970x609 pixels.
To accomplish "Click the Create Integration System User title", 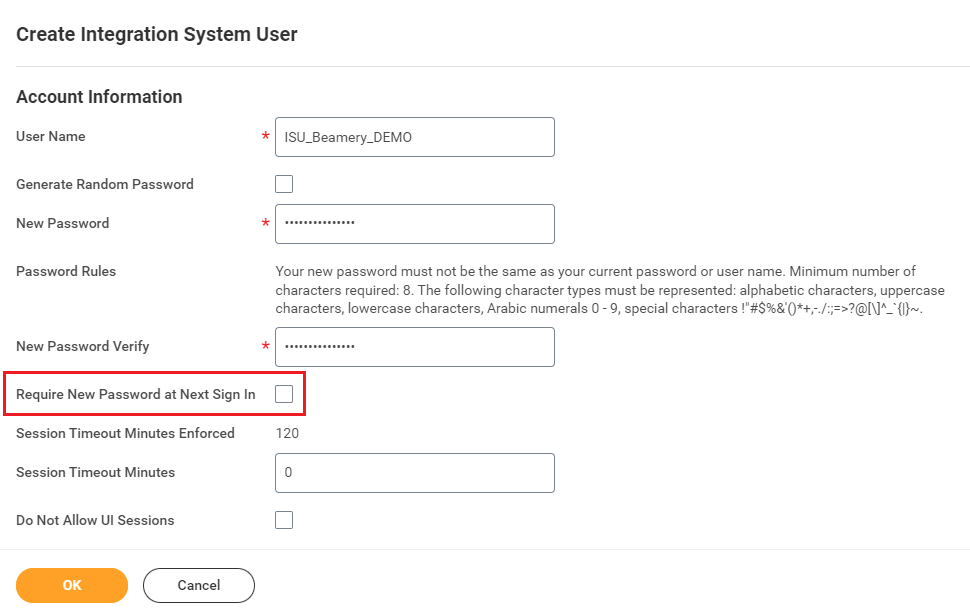I will coord(157,35).
